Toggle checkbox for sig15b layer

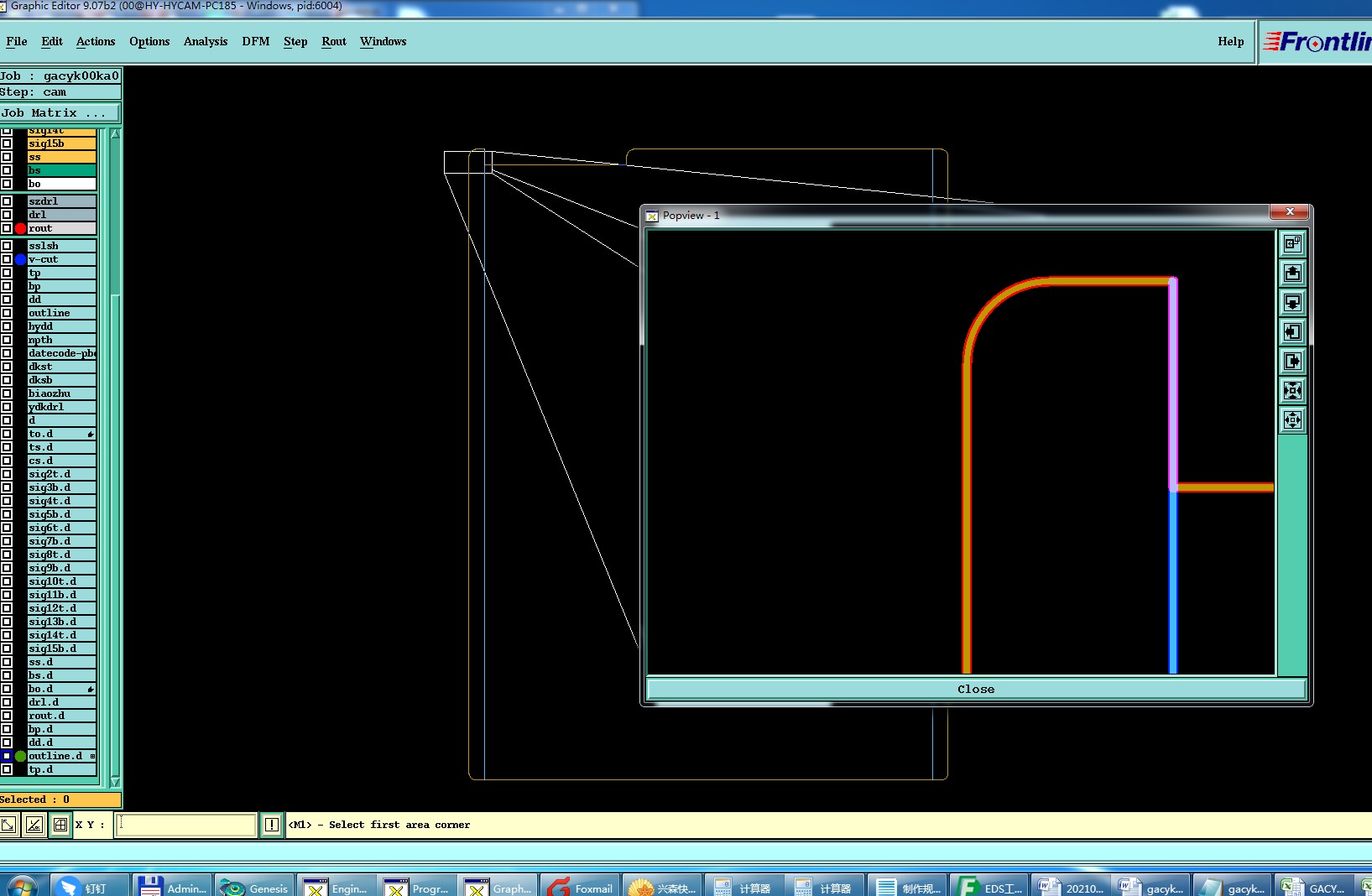click(7, 143)
